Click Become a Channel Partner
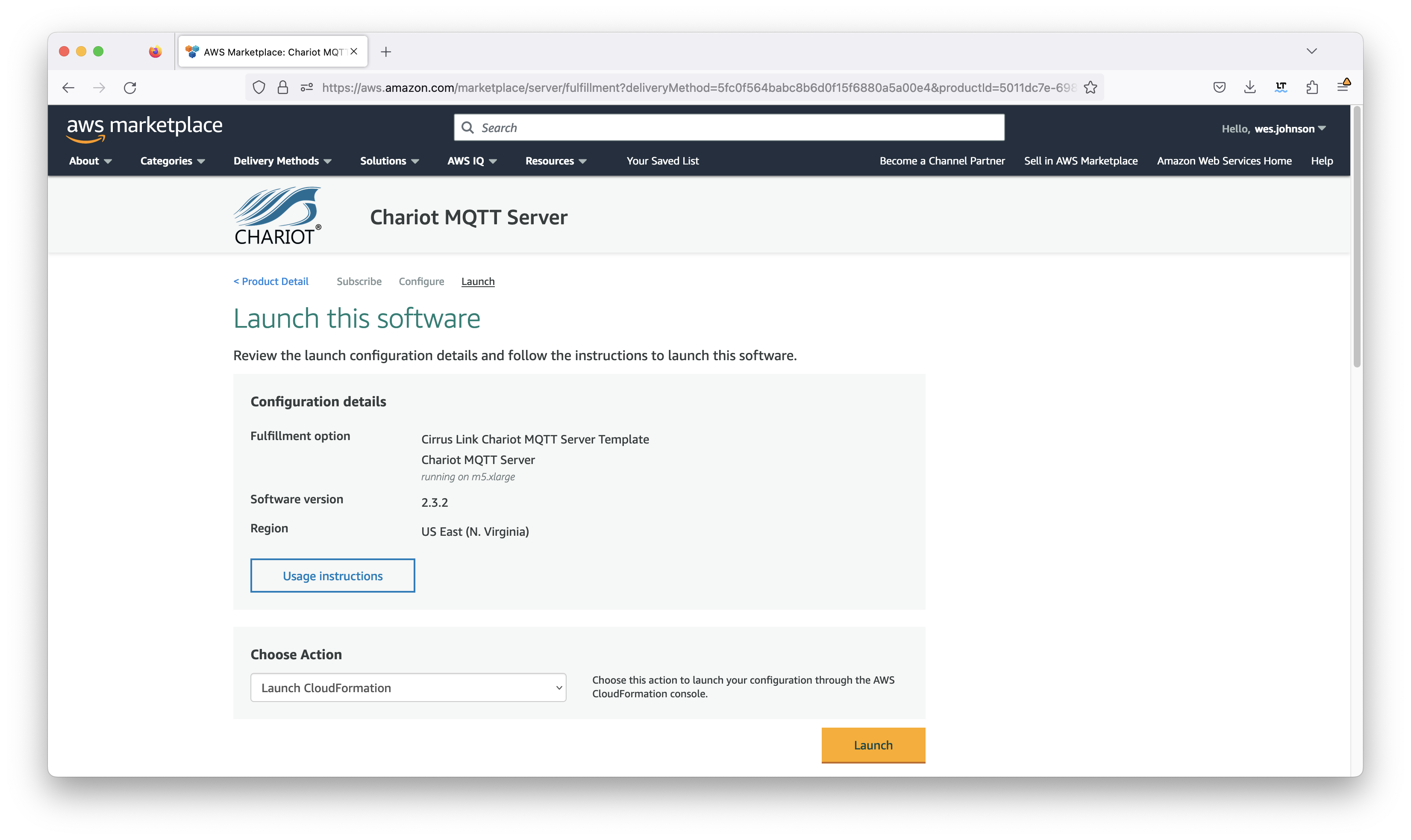 (942, 162)
